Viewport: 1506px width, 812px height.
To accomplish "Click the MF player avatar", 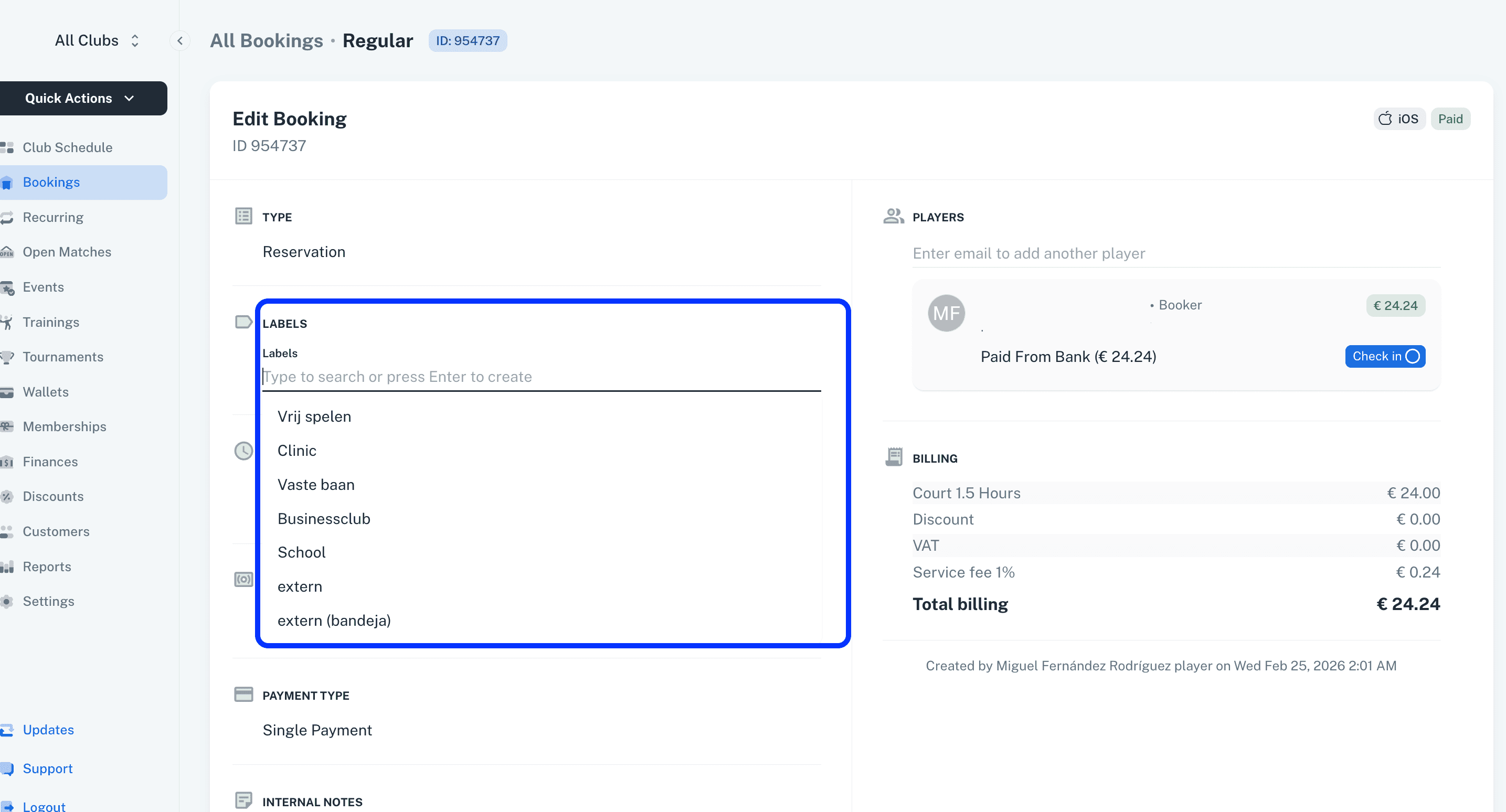I will click(x=946, y=313).
